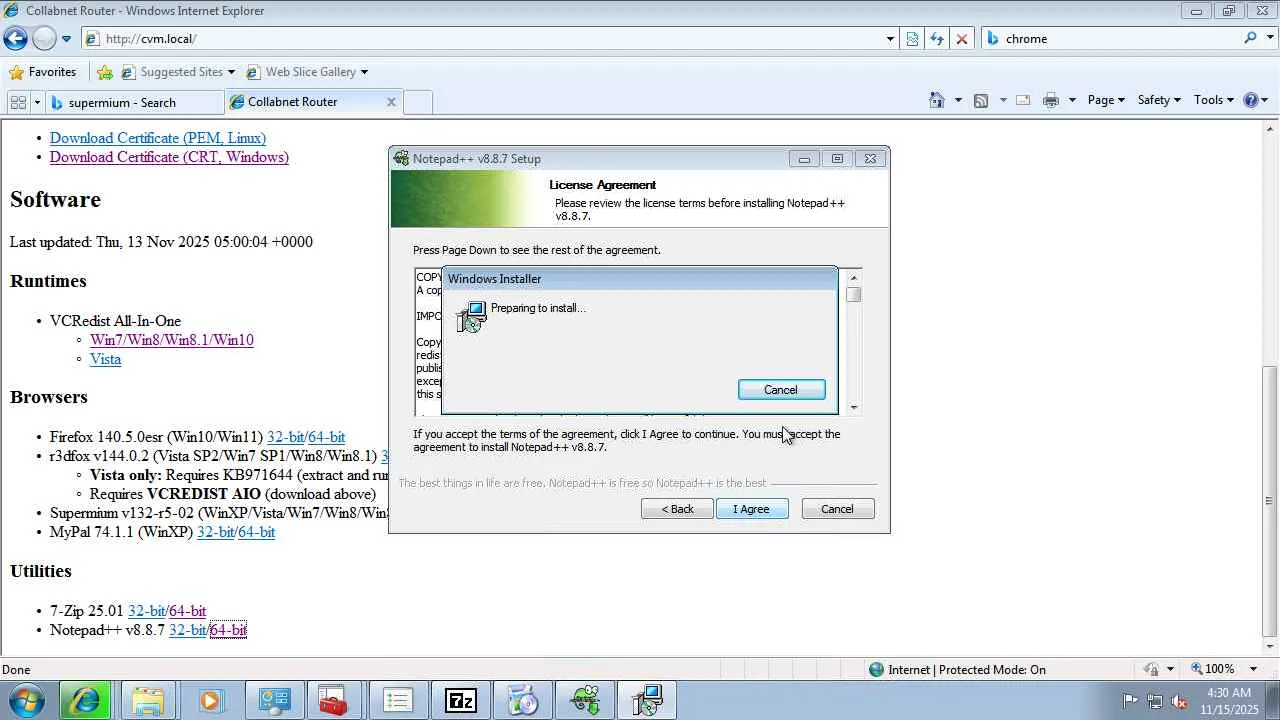The height and width of the screenshot is (720, 1280).
Task: Expand the Home button dropdown arrow
Action: (x=958, y=100)
